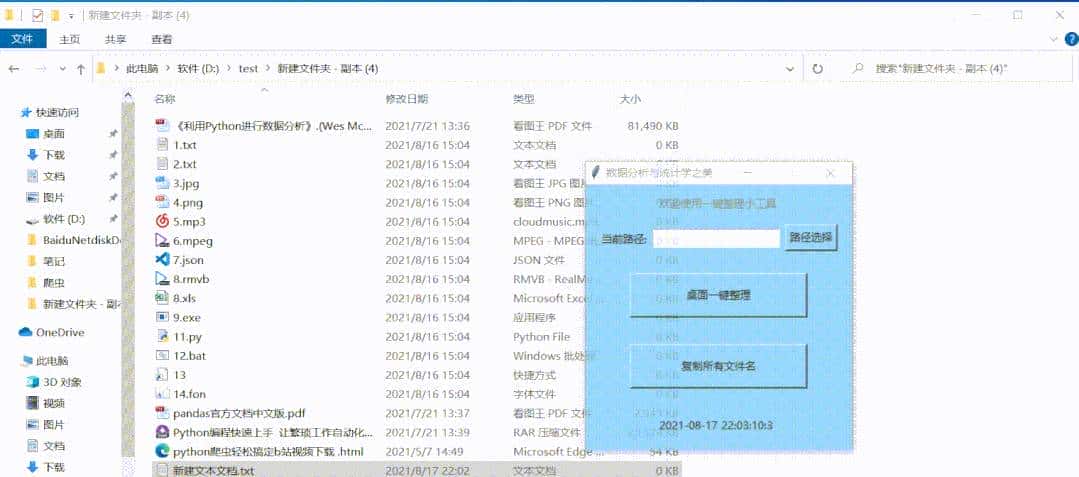Image resolution: width=1079 pixels, height=477 pixels.
Task: Select the 1.txt file icon
Action: [162, 145]
